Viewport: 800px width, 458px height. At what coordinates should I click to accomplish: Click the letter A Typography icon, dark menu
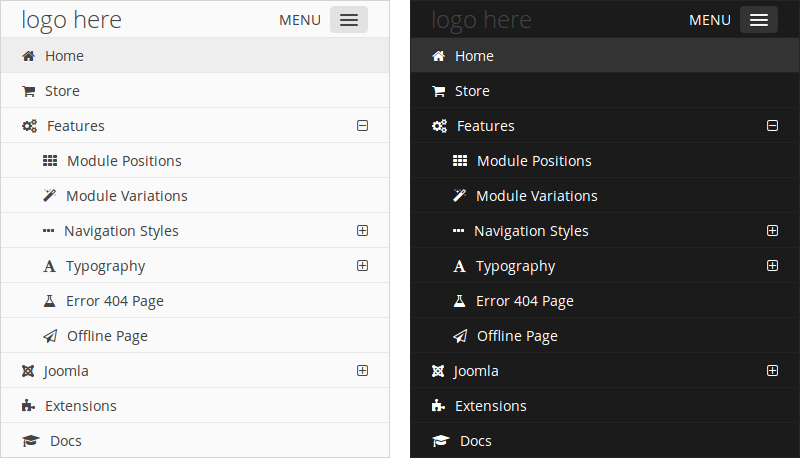click(x=460, y=266)
